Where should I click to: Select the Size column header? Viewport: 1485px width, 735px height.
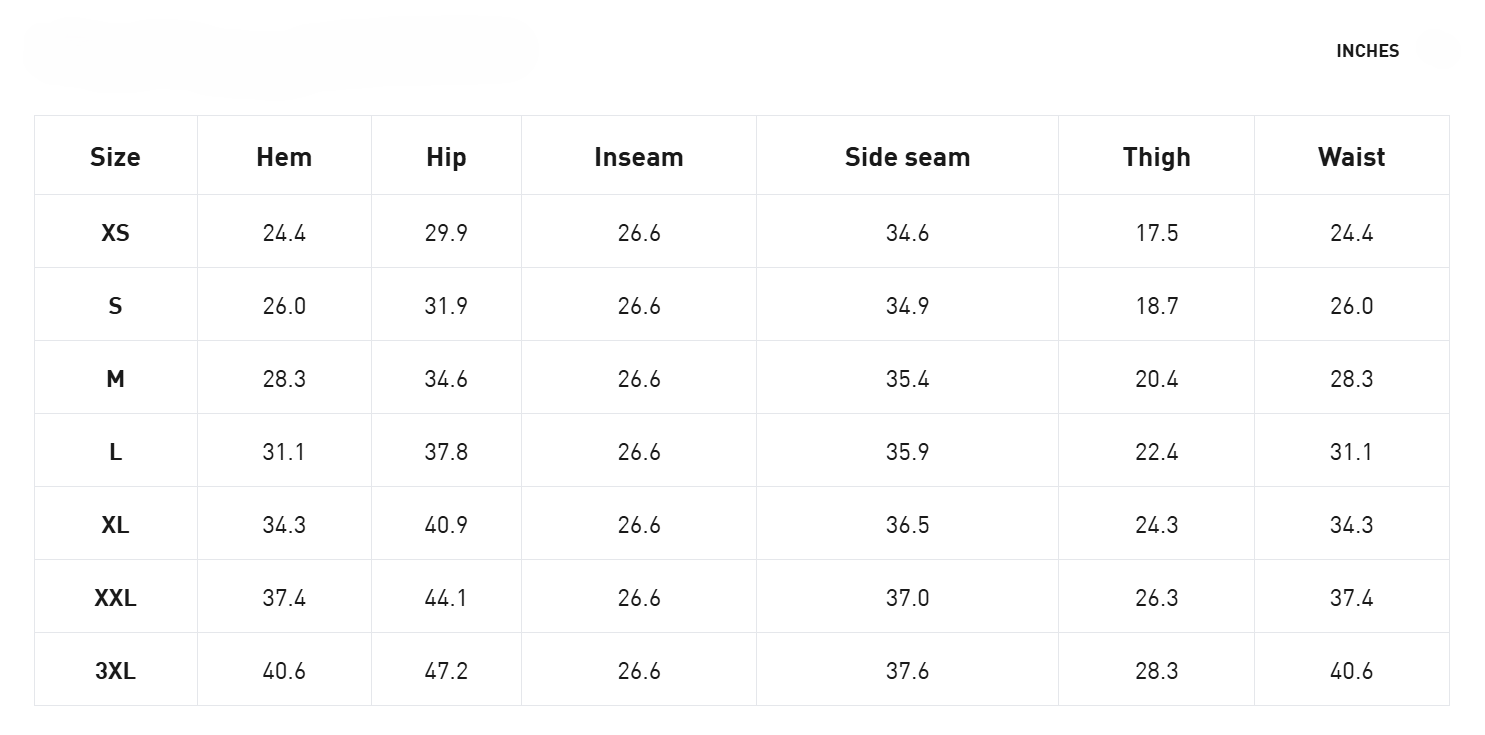point(115,157)
